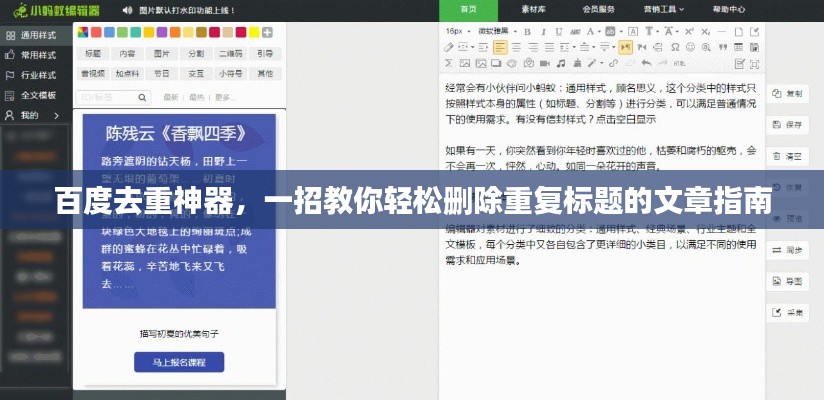
Task: Sort styles by 最新
Action: point(171,98)
